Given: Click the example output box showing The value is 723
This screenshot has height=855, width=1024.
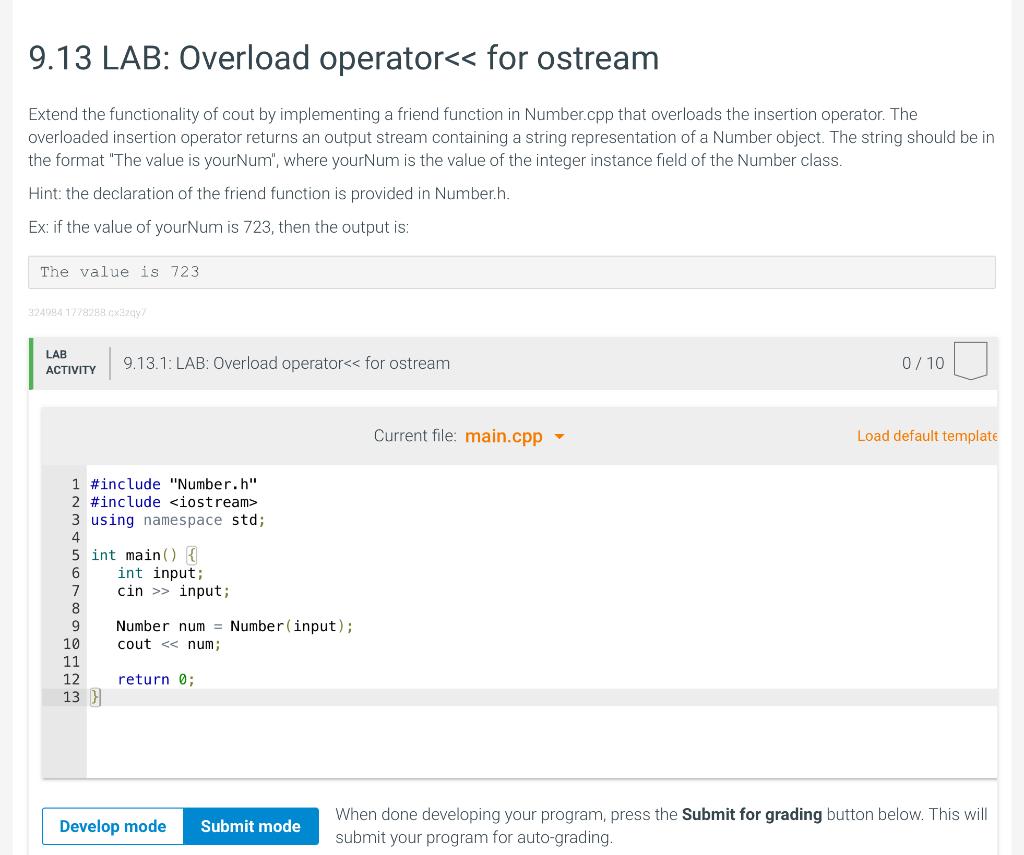Looking at the screenshot, I should [x=512, y=271].
